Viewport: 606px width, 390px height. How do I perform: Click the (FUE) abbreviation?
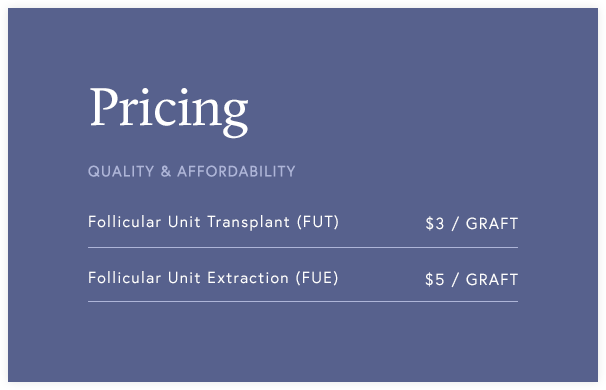(x=317, y=278)
